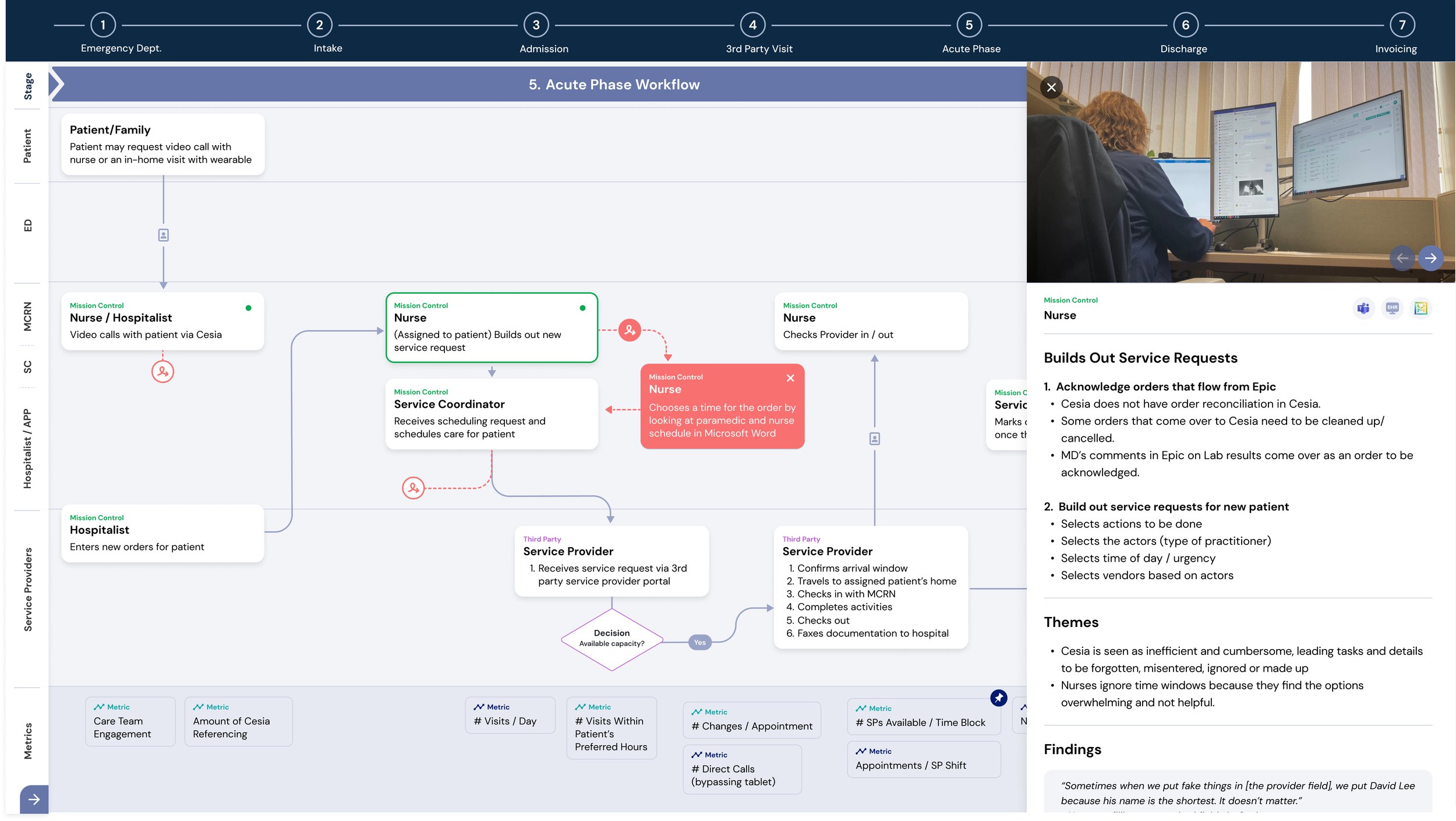Expand sidebar with bottom-left arrow button
Screen dimensions: 1456x821
pos(34,799)
